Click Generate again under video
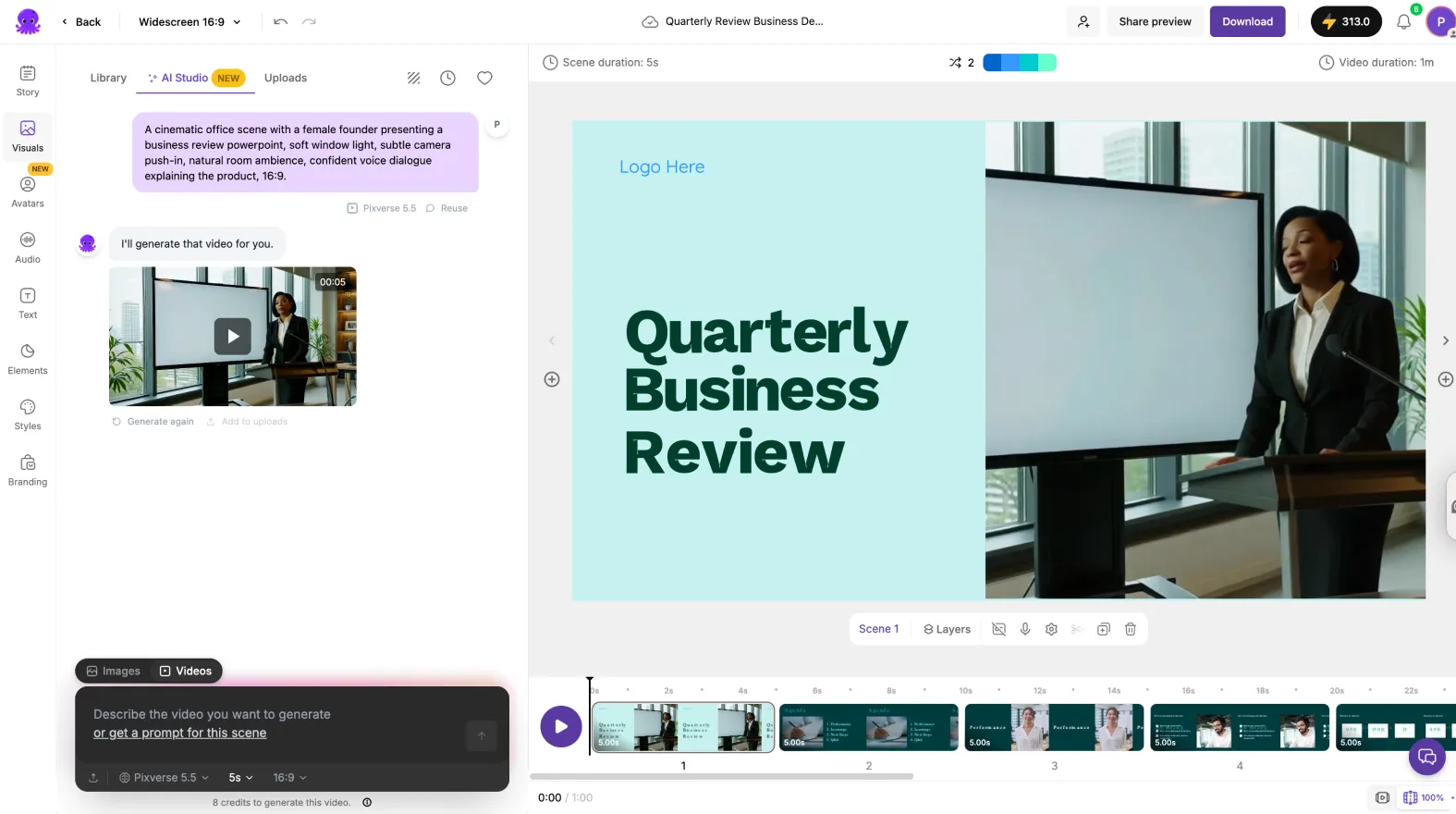1456x814 pixels. pyautogui.click(x=153, y=422)
